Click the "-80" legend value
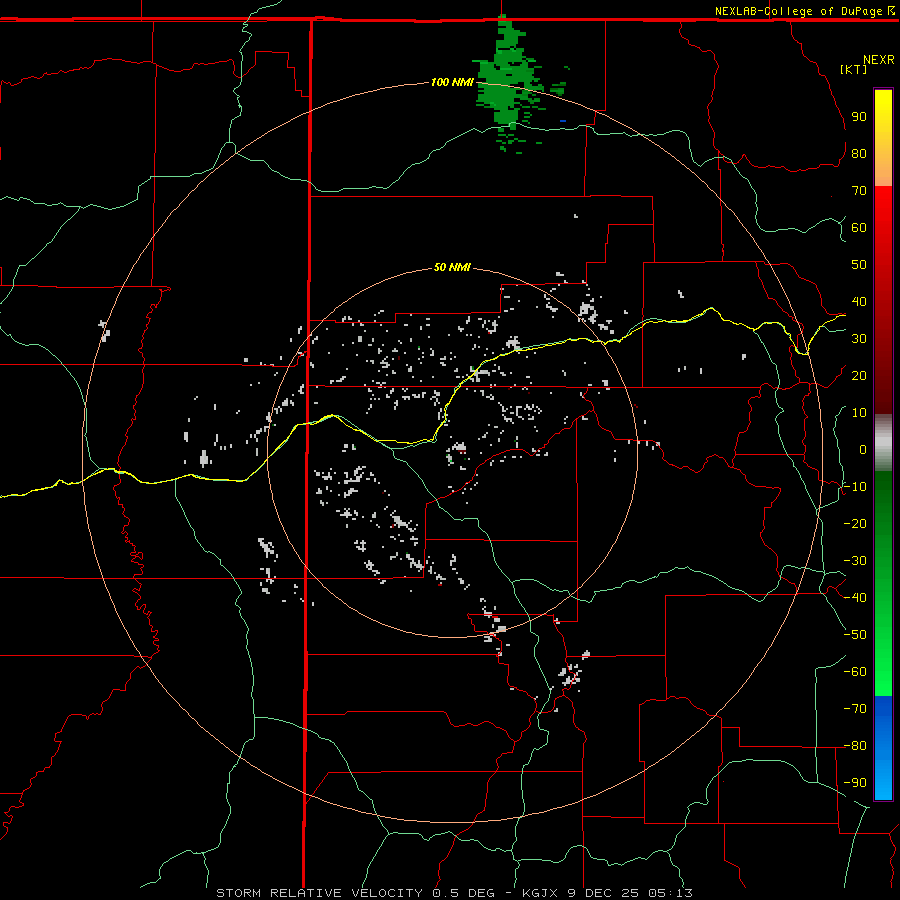 click(x=855, y=746)
